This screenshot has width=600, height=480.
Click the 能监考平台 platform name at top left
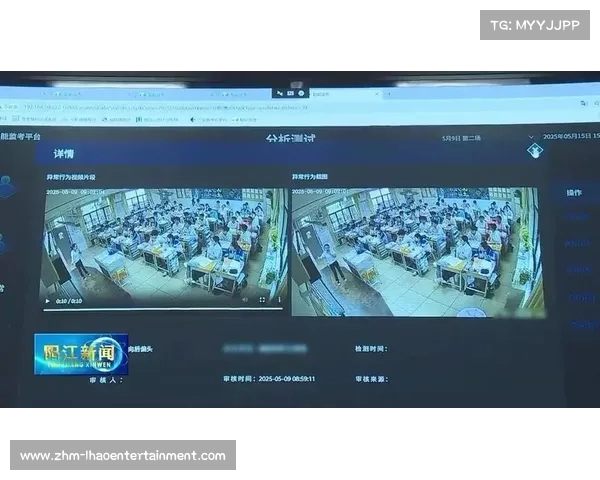(20, 136)
